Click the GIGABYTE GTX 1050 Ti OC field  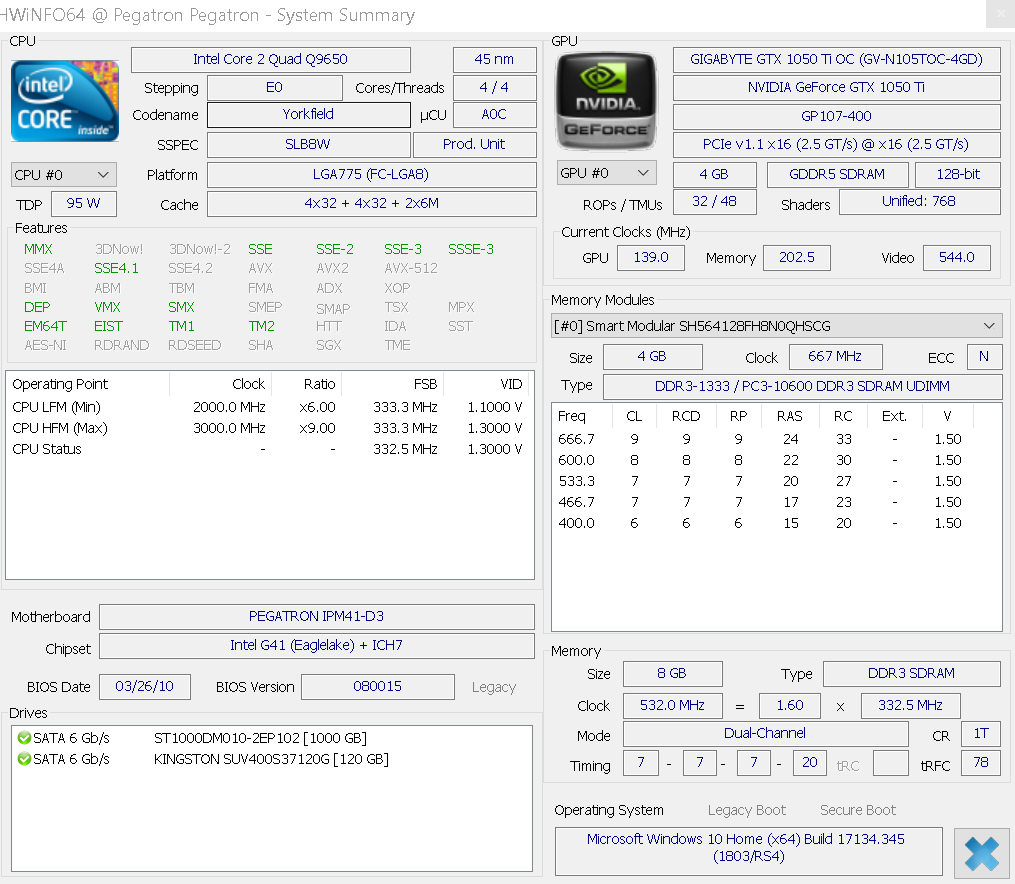[836, 60]
